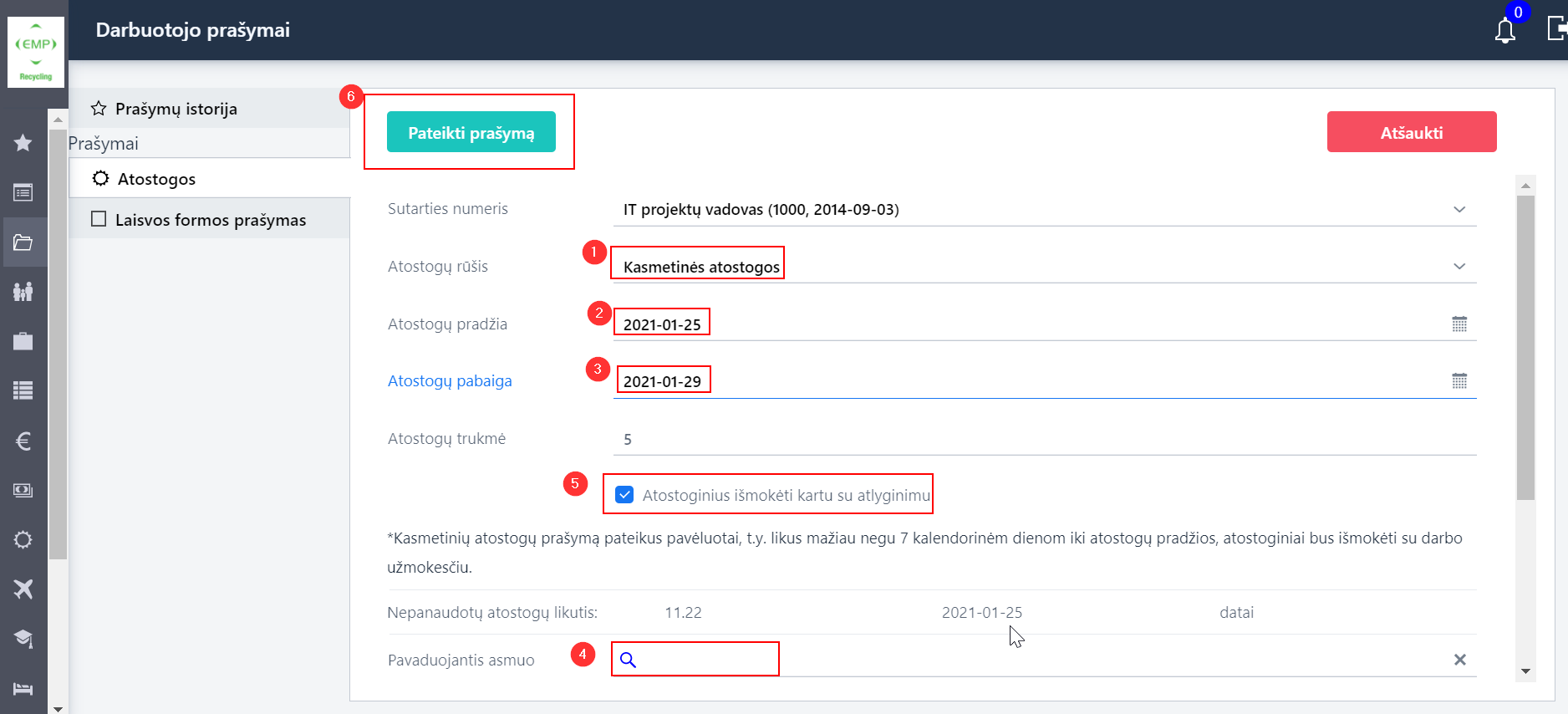The height and width of the screenshot is (714, 1568).
Task: Expand the Sutarties numeris dropdown
Action: coord(1459,210)
